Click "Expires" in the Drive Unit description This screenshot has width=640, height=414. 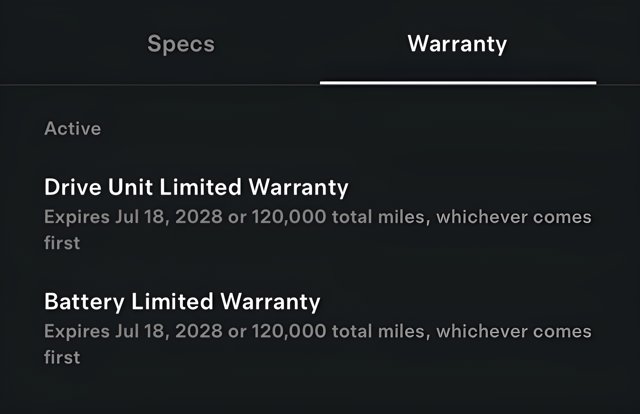[75, 217]
